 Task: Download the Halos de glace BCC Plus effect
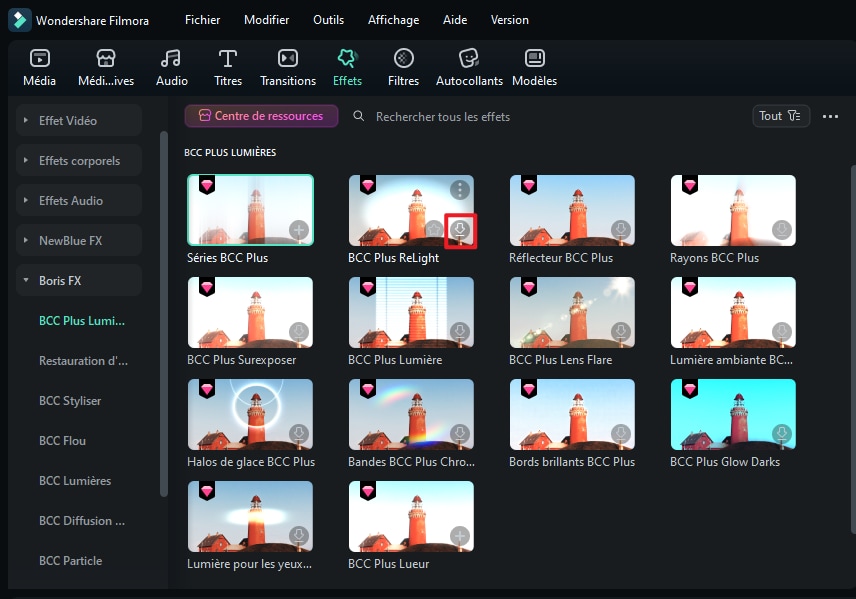coord(299,434)
